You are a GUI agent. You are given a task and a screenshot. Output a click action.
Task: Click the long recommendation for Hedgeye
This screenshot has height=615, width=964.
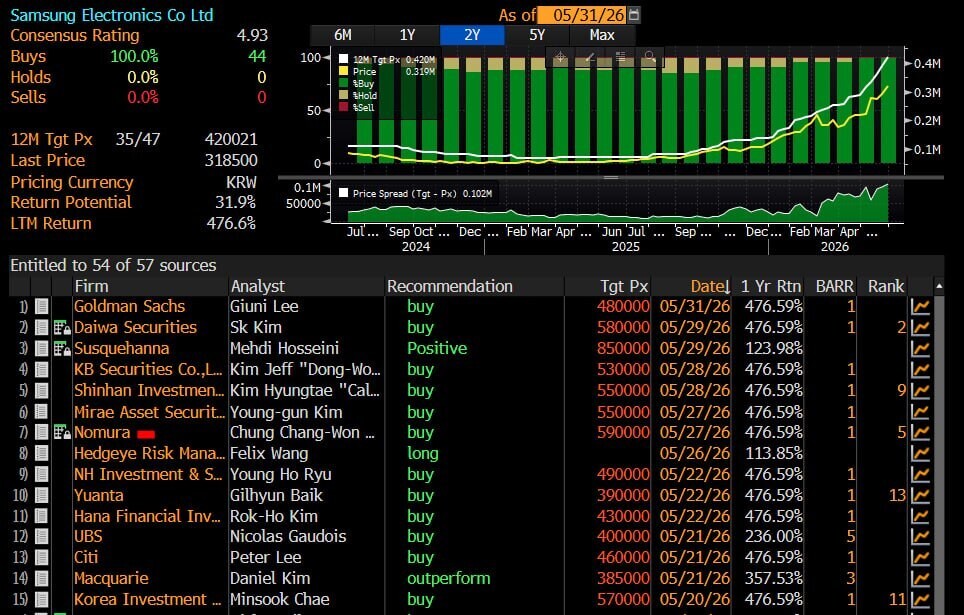click(422, 453)
